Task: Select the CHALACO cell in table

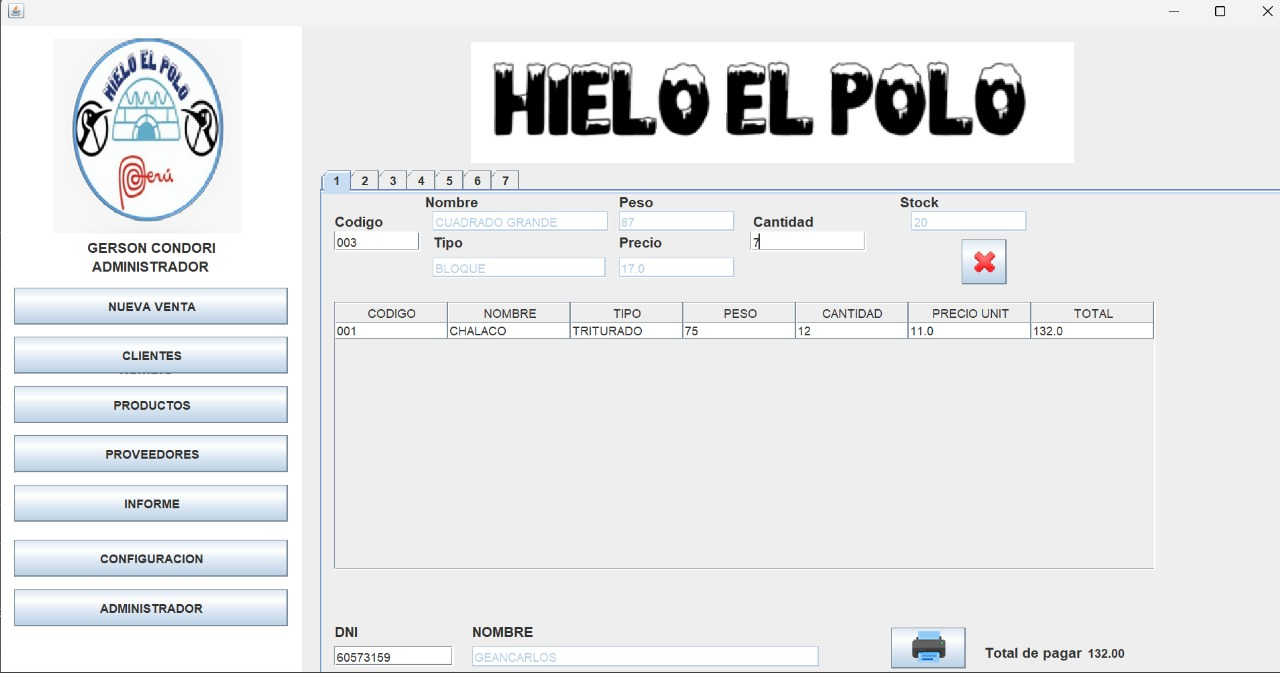Action: 509,331
